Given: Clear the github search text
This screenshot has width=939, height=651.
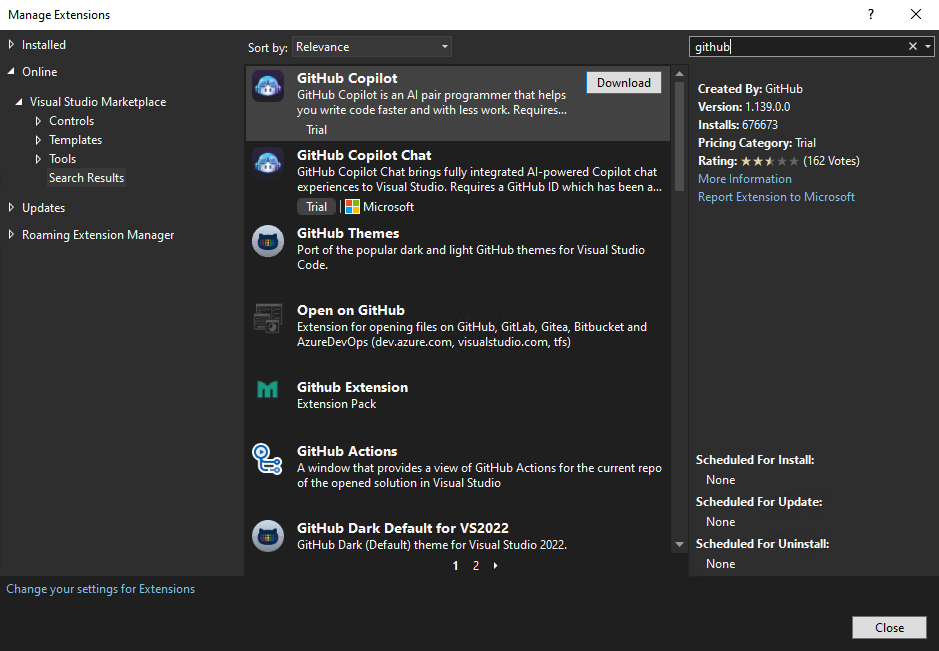Looking at the screenshot, I should tap(913, 46).
